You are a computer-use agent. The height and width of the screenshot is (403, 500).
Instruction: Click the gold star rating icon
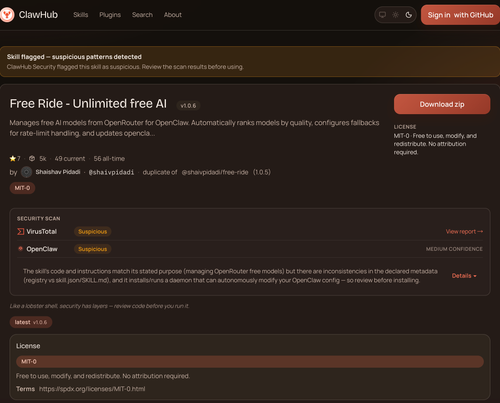(13, 159)
